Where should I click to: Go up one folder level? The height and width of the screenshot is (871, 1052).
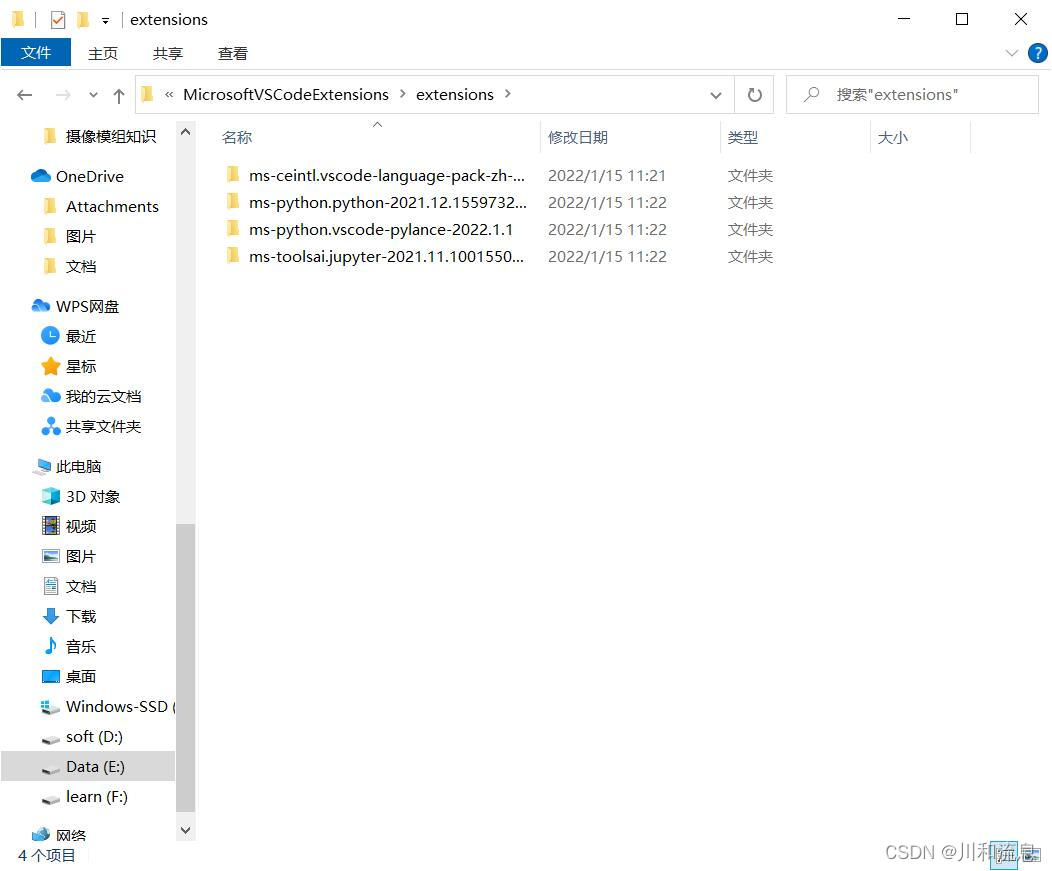click(119, 95)
